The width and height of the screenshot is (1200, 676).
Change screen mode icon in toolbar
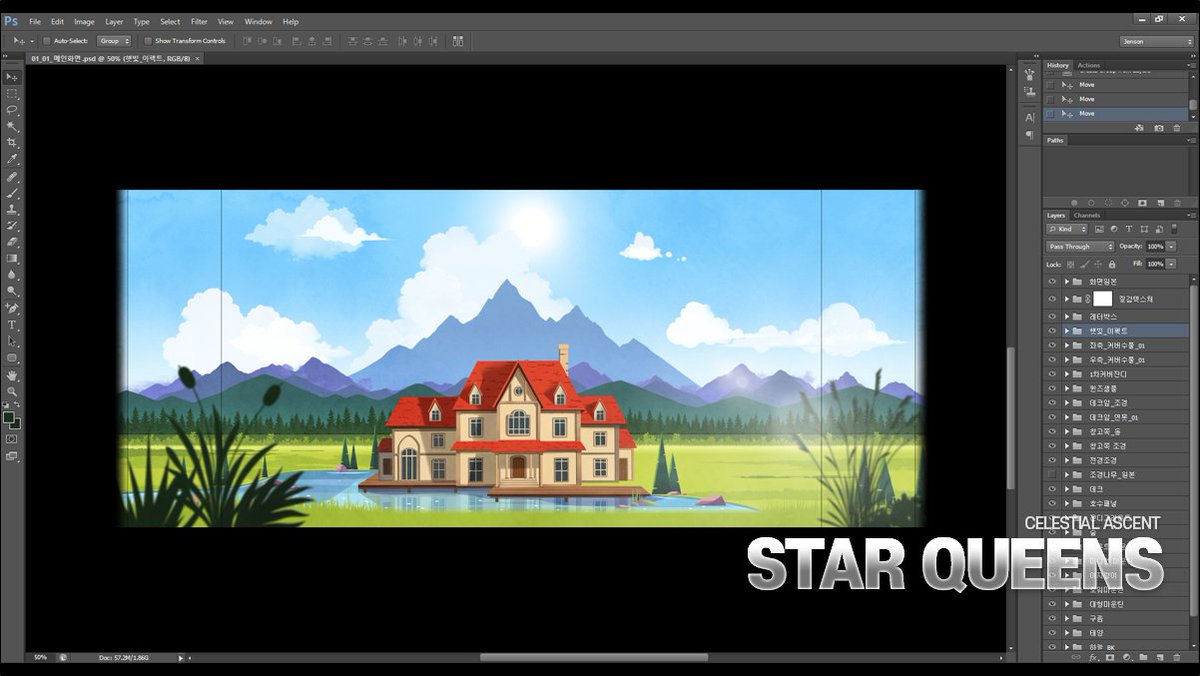[12, 456]
